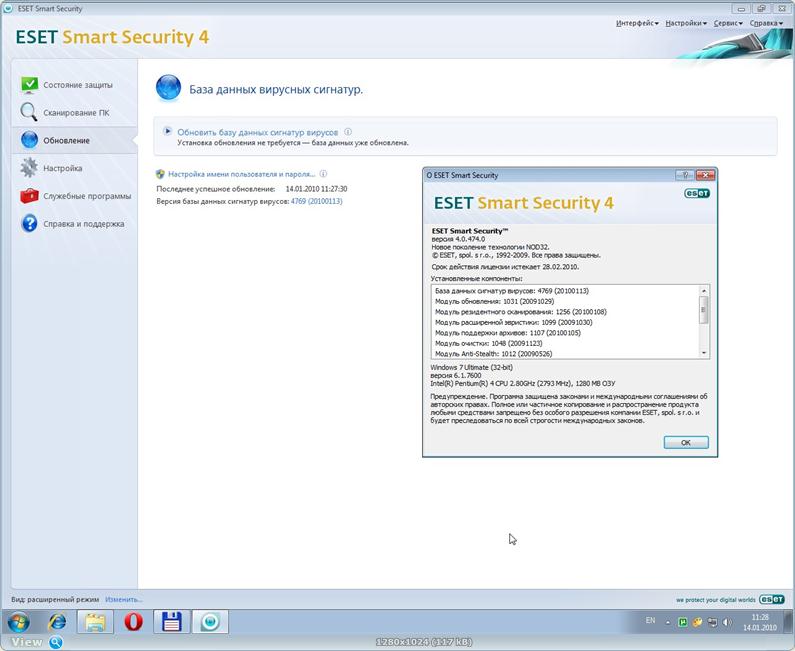Close the О ESET Smart Security dialog

(705, 175)
